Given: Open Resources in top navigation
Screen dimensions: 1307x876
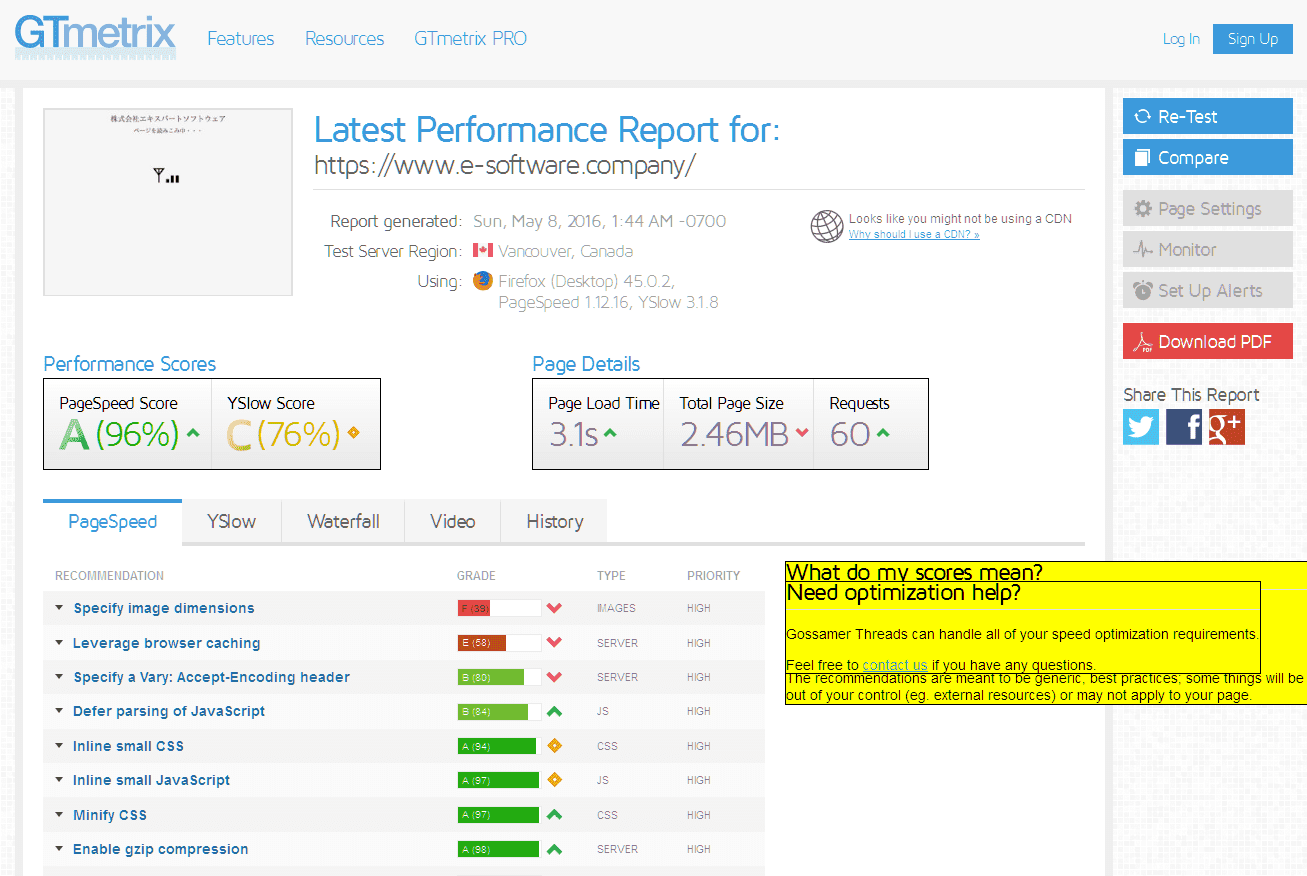Looking at the screenshot, I should (345, 39).
